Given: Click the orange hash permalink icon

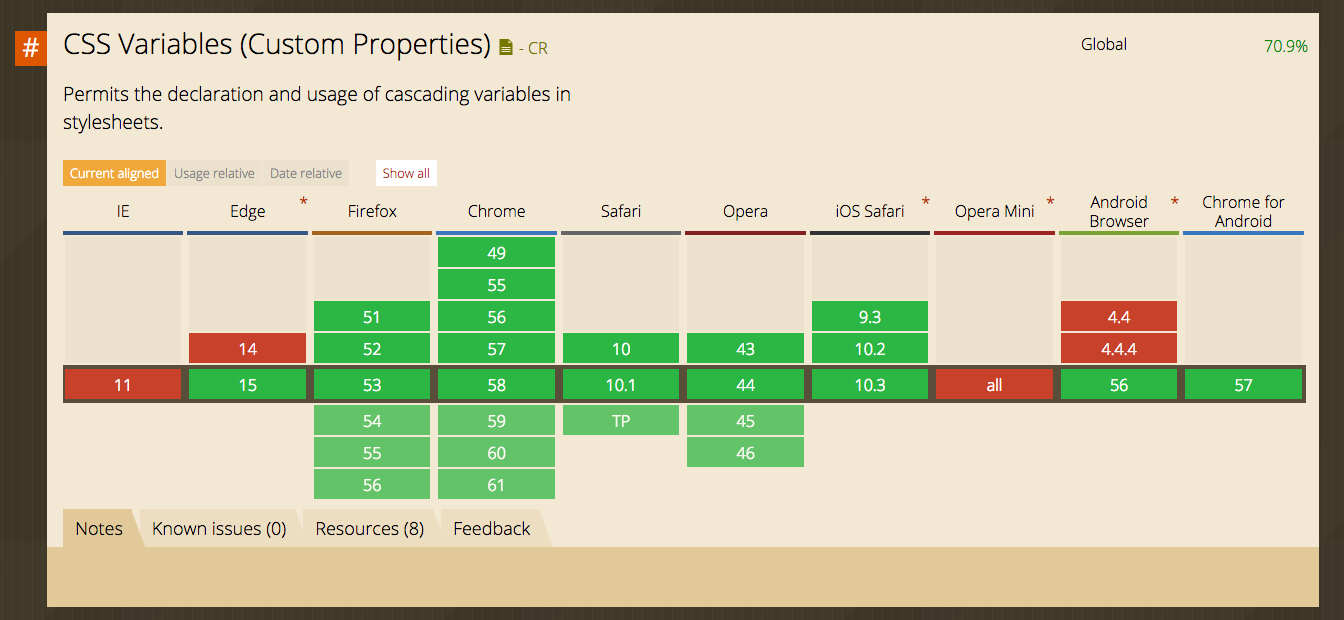Looking at the screenshot, I should (x=31, y=48).
